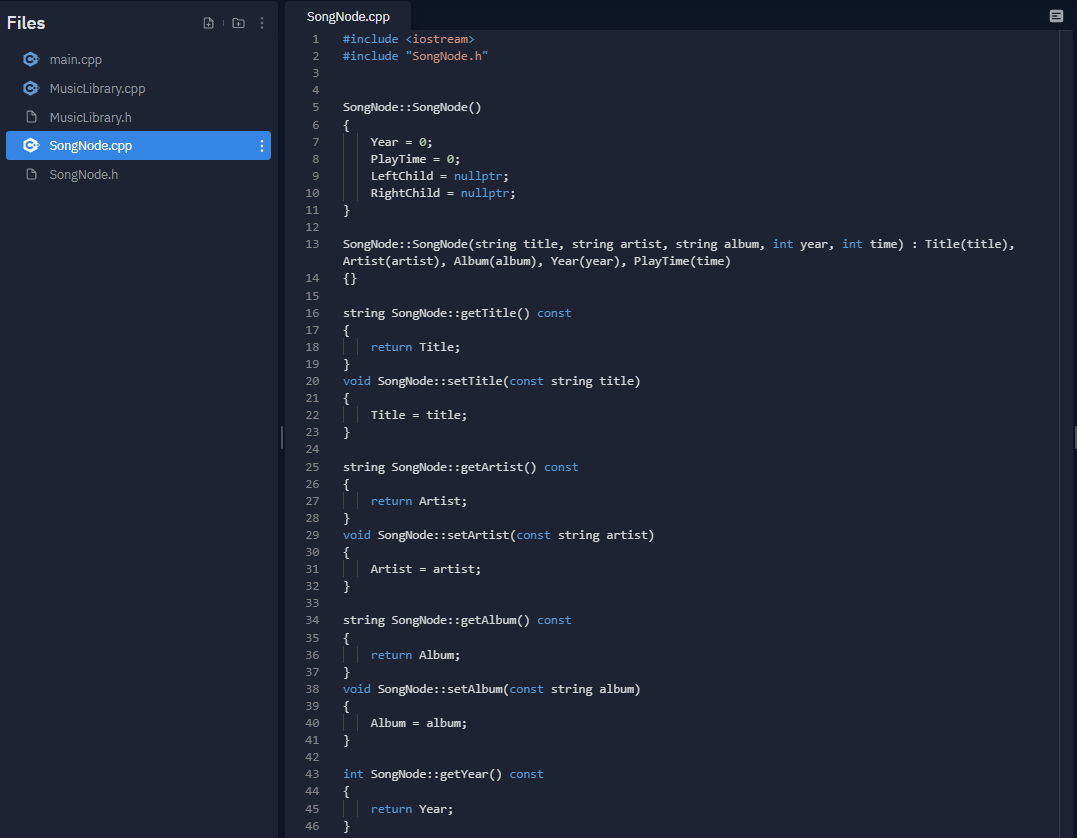Viewport: 1077px width, 838px height.
Task: Click the 'return Title;' statement
Action: 415,348
